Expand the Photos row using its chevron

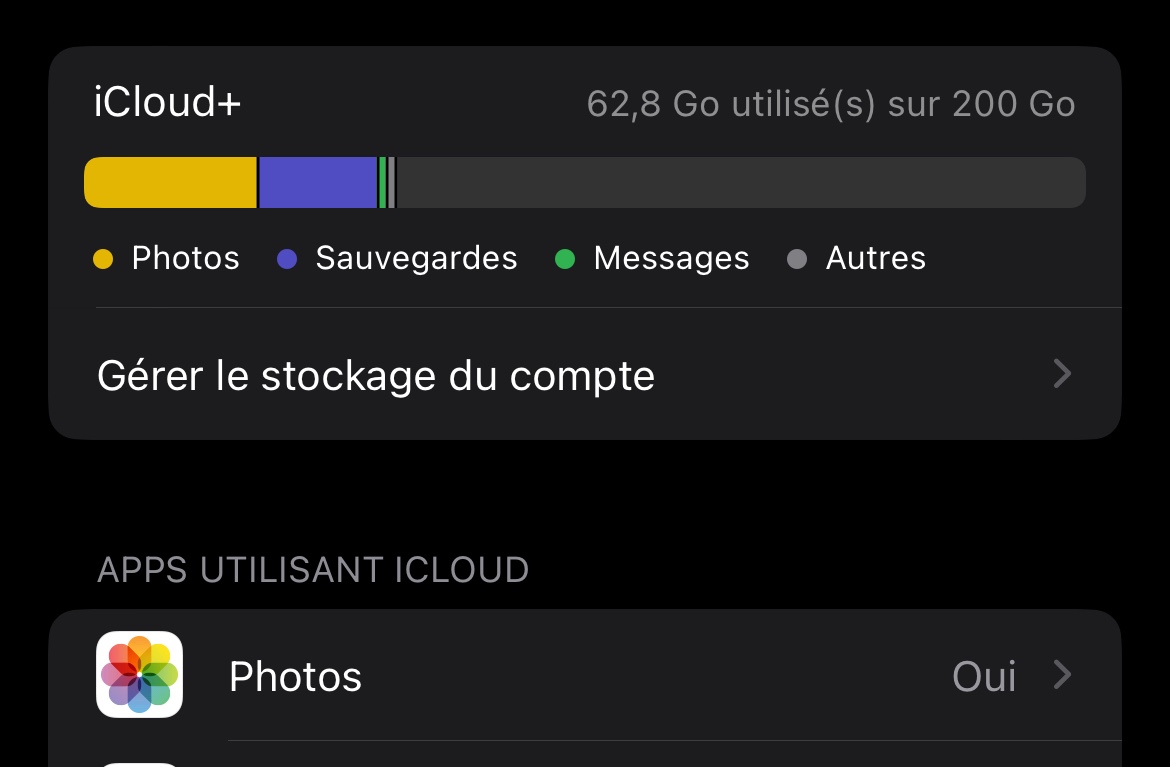[1062, 675]
